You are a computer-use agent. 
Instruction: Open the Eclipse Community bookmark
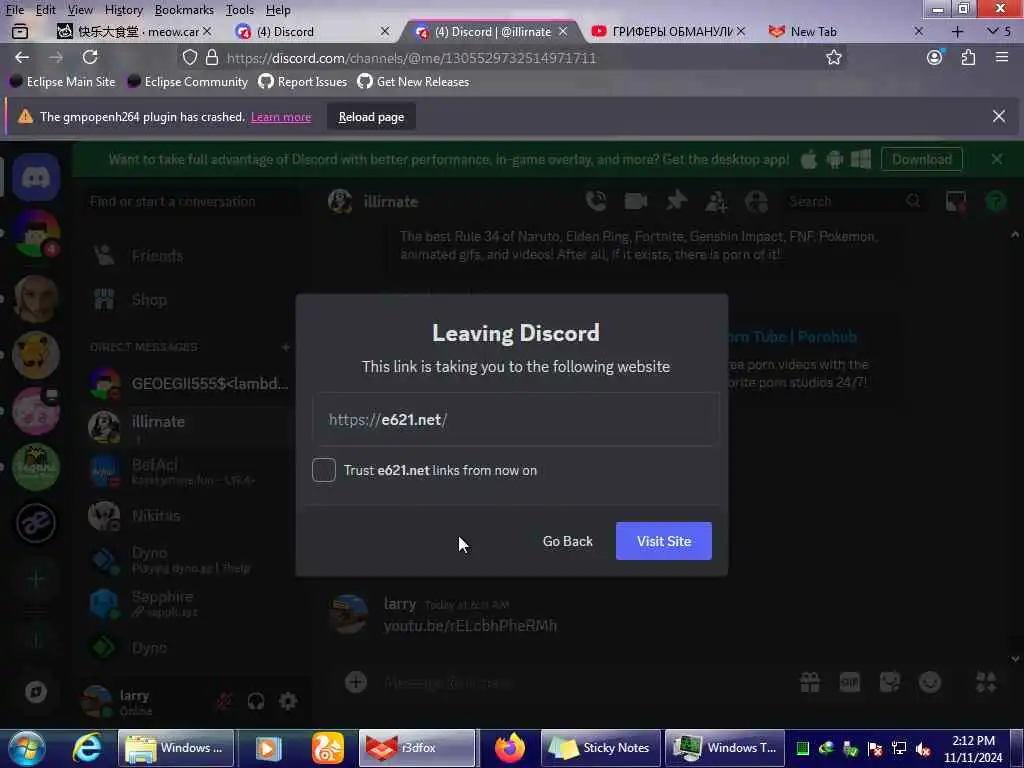tap(187, 82)
